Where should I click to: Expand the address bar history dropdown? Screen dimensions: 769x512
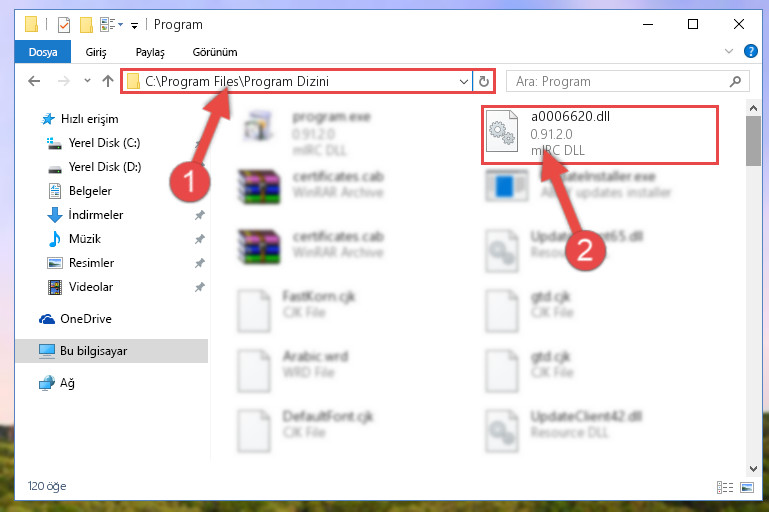[x=463, y=81]
